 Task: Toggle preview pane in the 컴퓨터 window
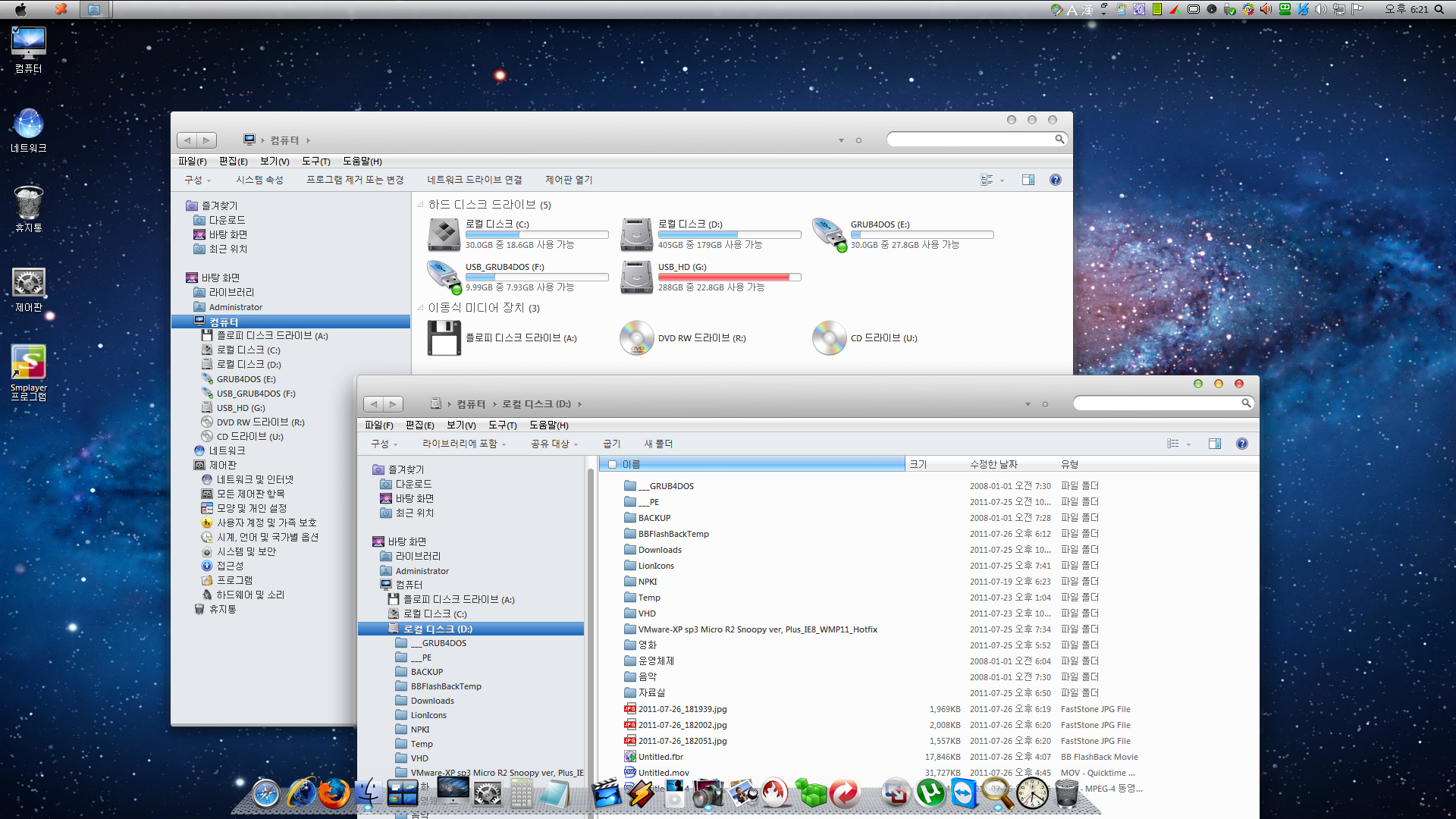[1028, 180]
